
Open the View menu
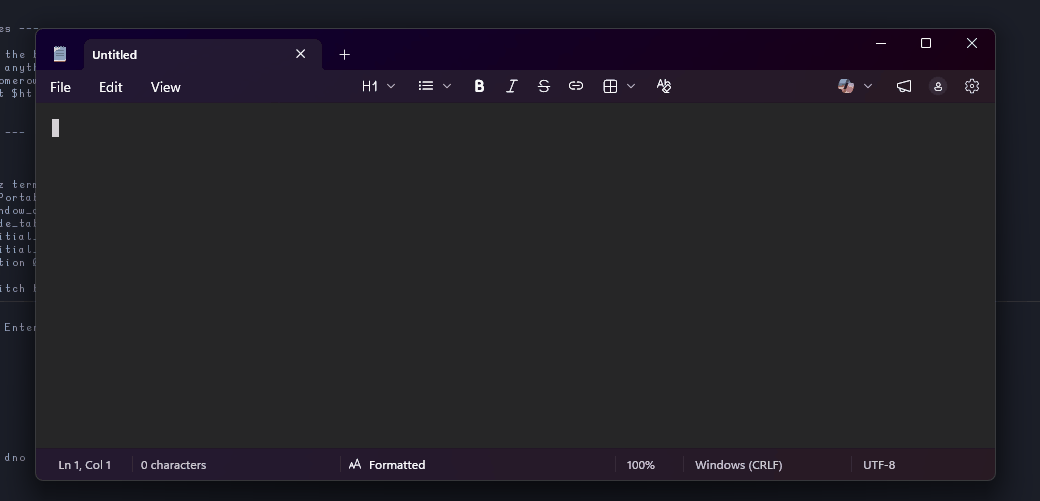[x=165, y=87]
